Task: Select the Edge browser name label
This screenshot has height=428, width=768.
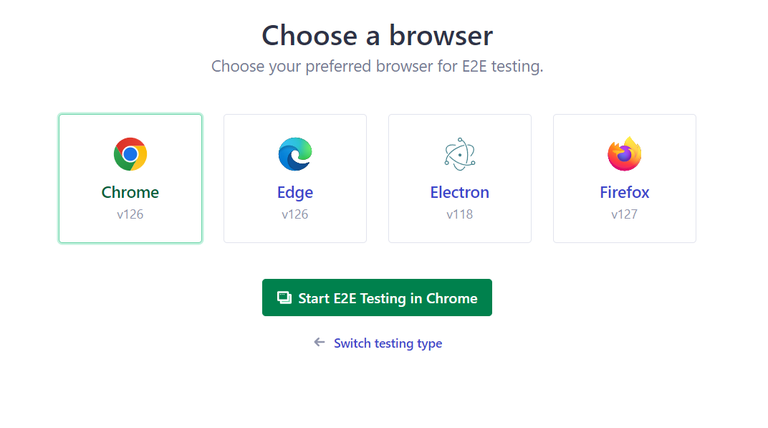Action: (295, 192)
